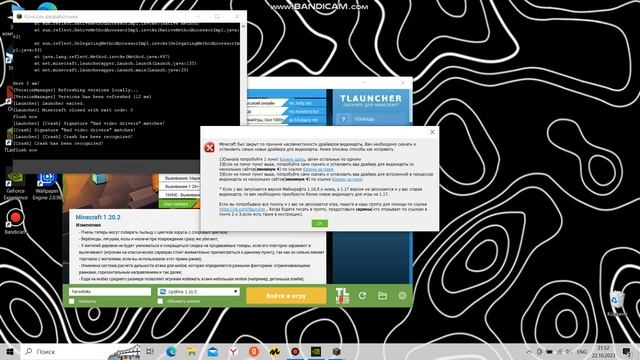The width and height of the screenshot is (640, 360).
Task: Open the Mail app on the taskbar
Action: 213,351
